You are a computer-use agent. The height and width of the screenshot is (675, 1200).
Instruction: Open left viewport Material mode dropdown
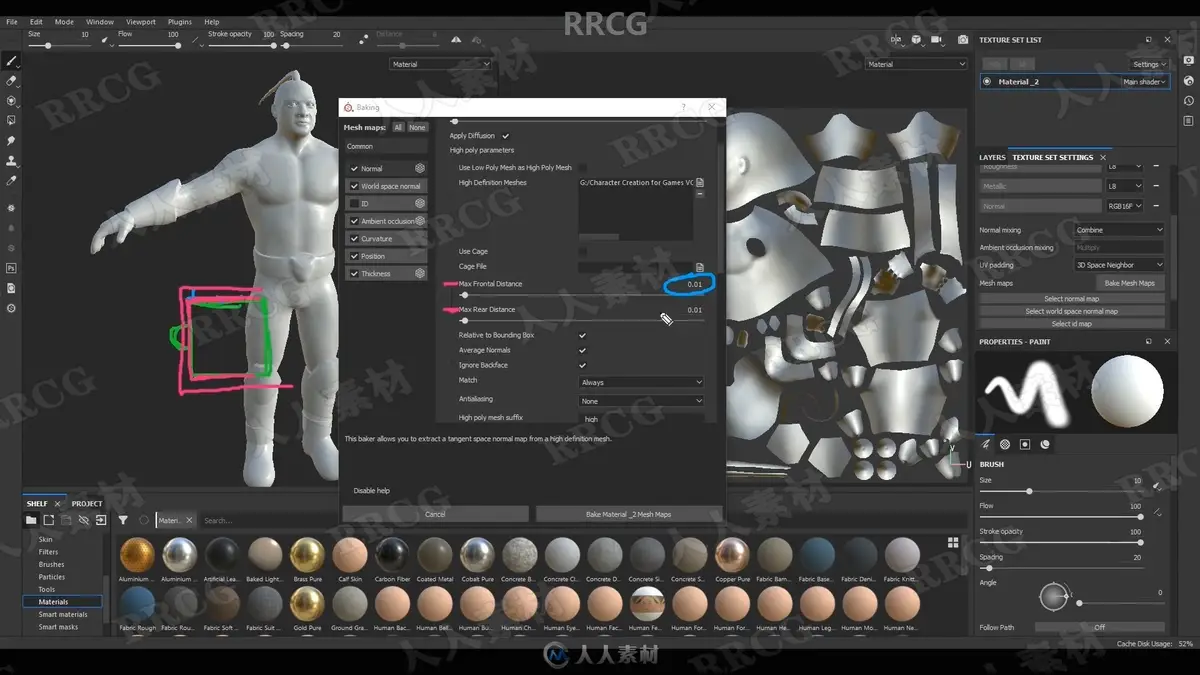[441, 64]
